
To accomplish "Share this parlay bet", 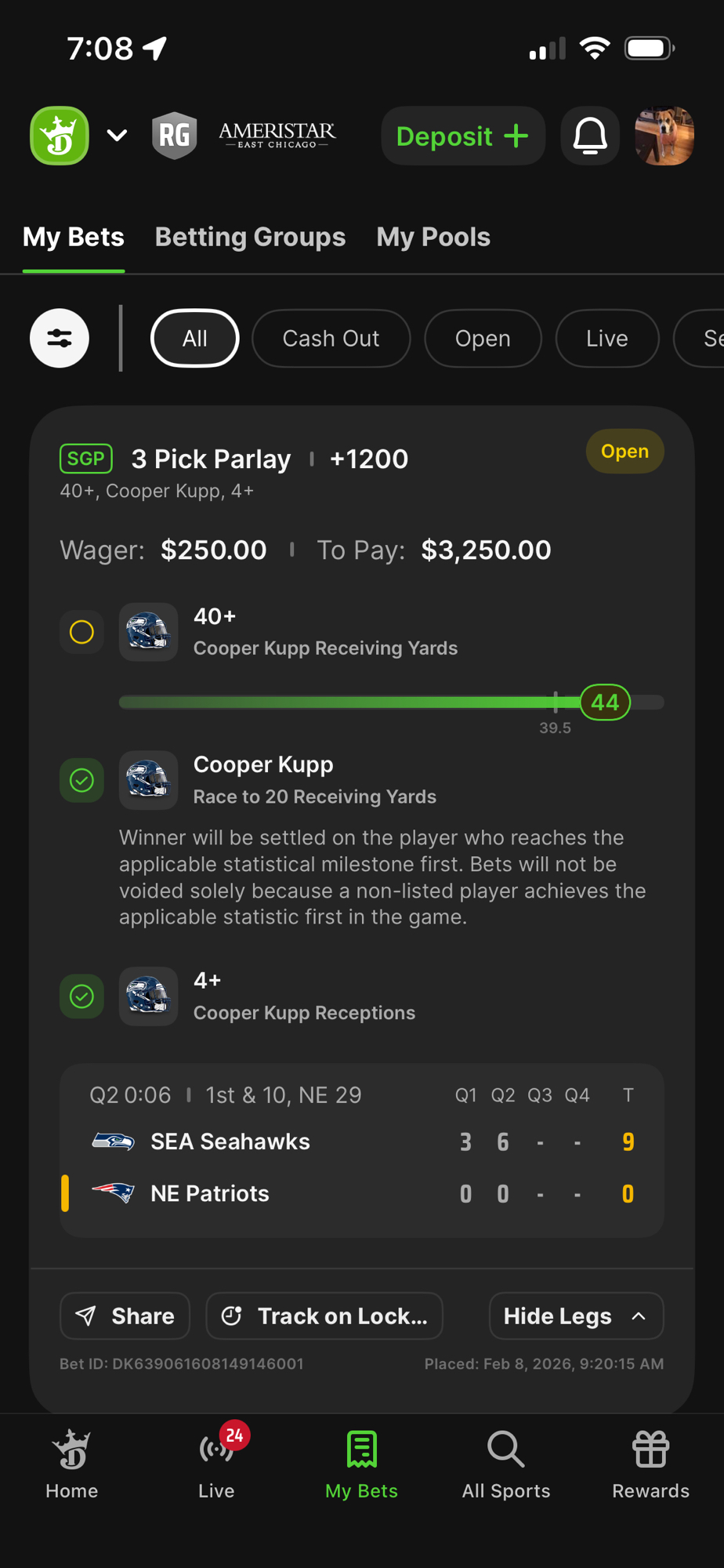I will 125,1316.
